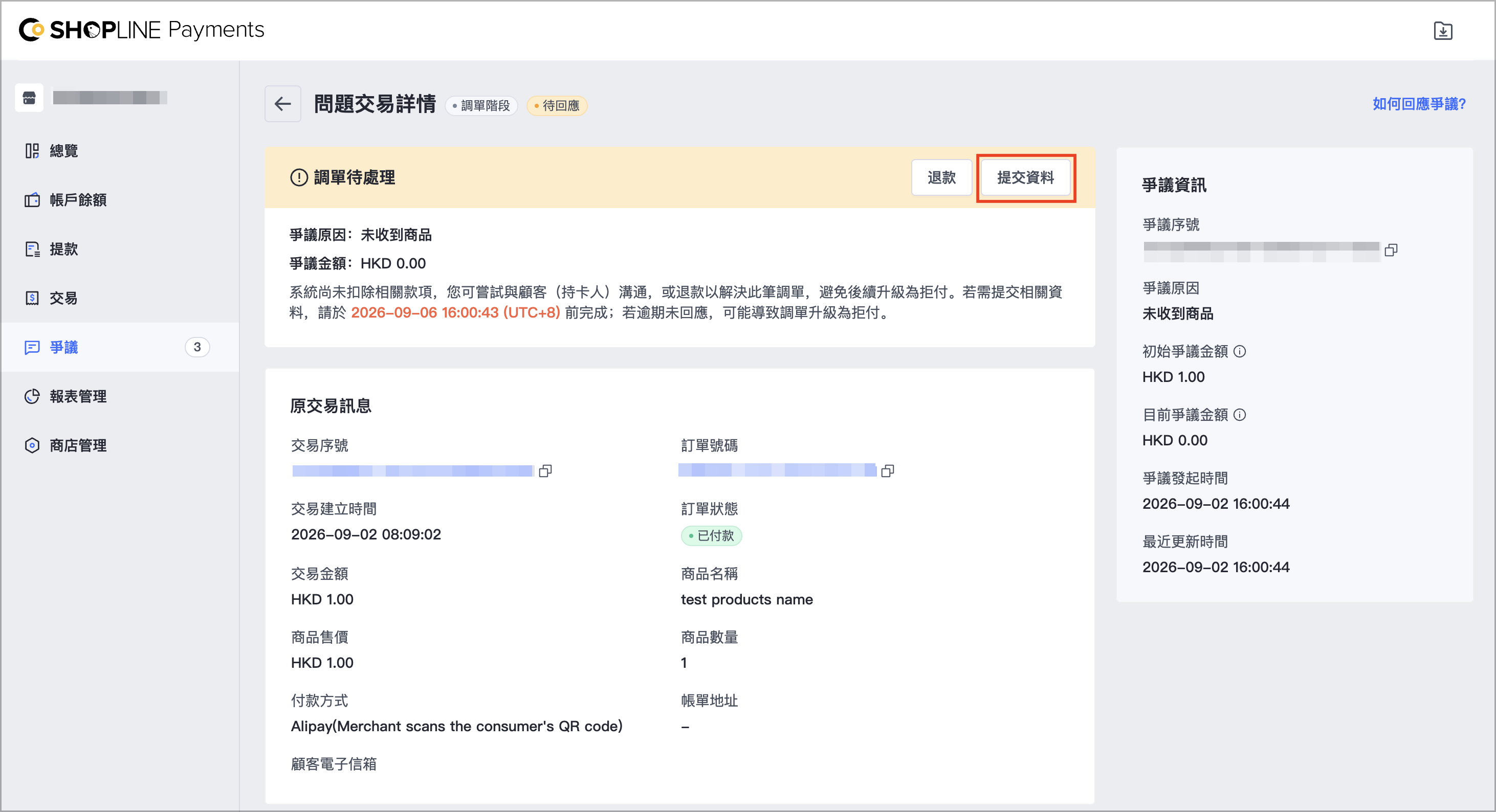Click the SHOPLINE Payments logo
1496x812 pixels.
[x=141, y=30]
